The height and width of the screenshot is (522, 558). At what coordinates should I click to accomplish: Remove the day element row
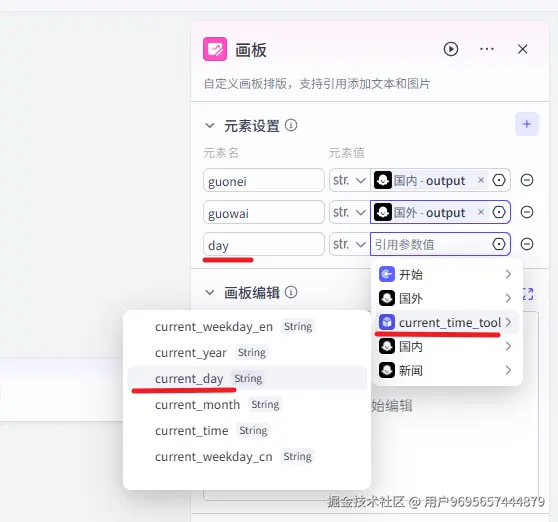pyautogui.click(x=527, y=244)
